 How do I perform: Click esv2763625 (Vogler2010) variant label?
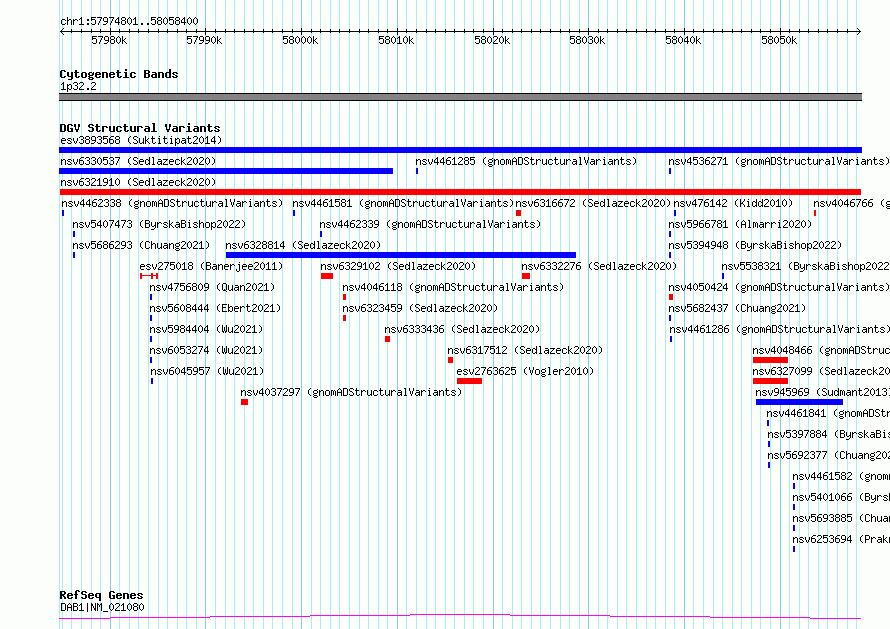(x=525, y=371)
